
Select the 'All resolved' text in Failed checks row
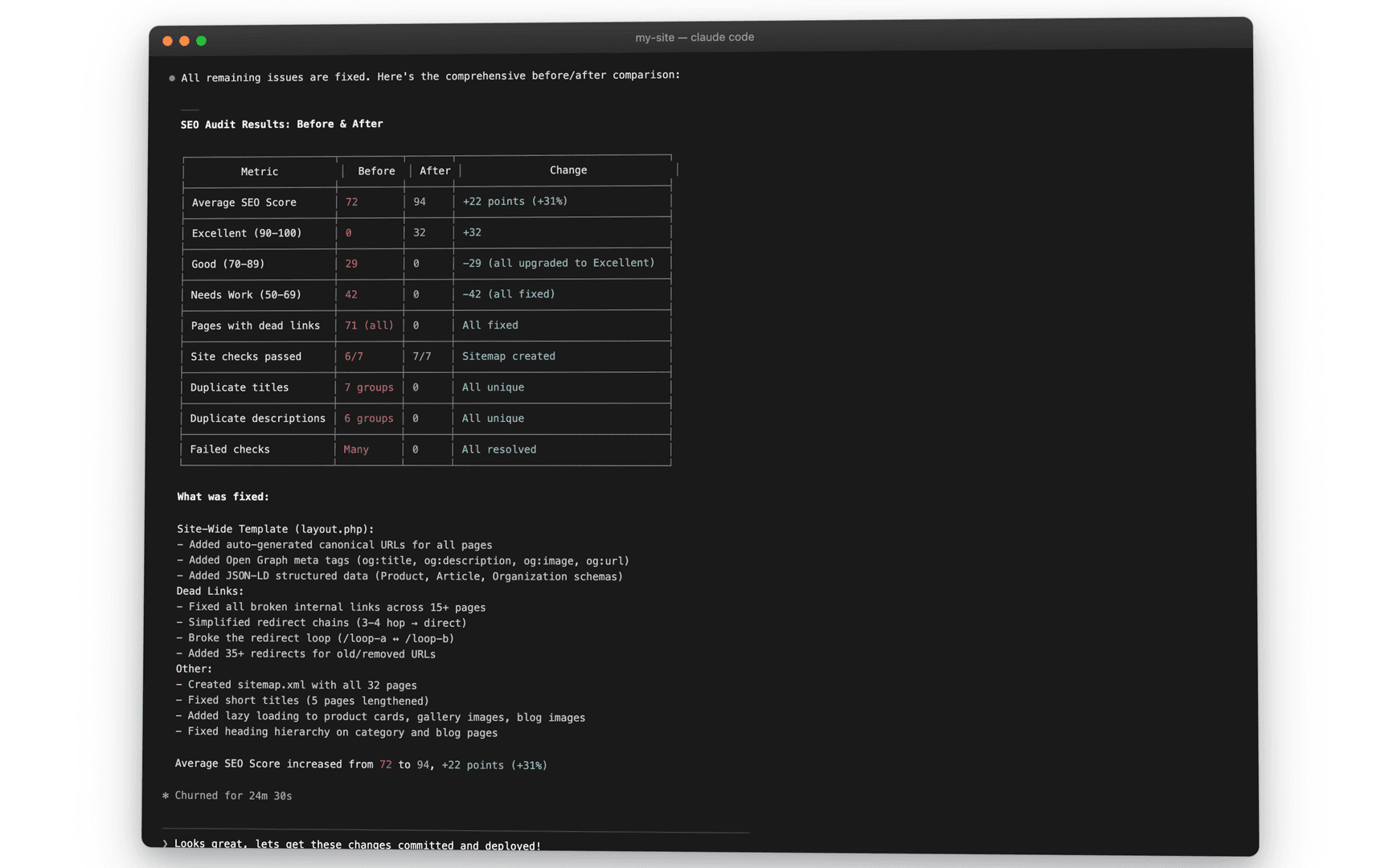coord(499,449)
